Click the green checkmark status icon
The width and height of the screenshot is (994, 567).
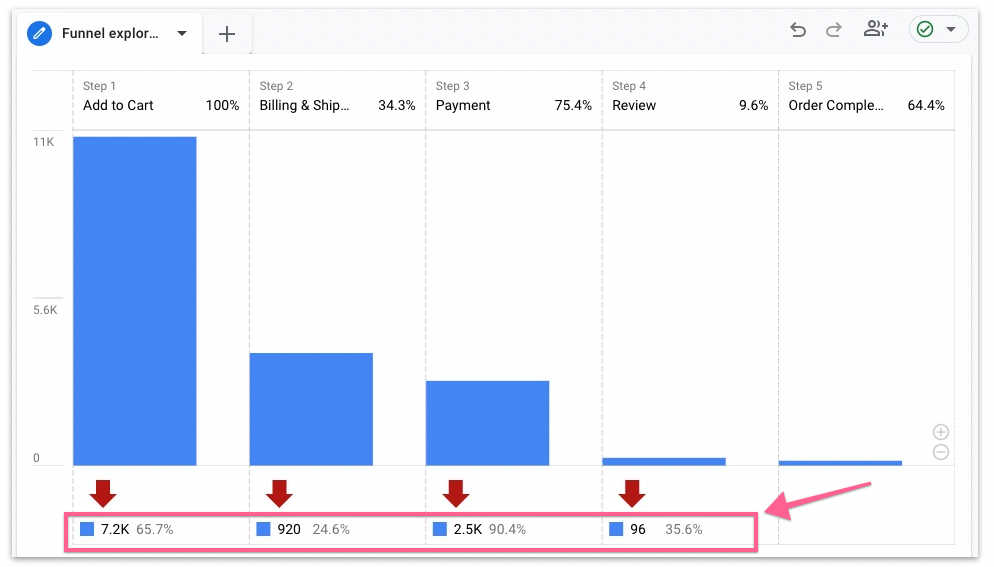pyautogui.click(x=925, y=30)
